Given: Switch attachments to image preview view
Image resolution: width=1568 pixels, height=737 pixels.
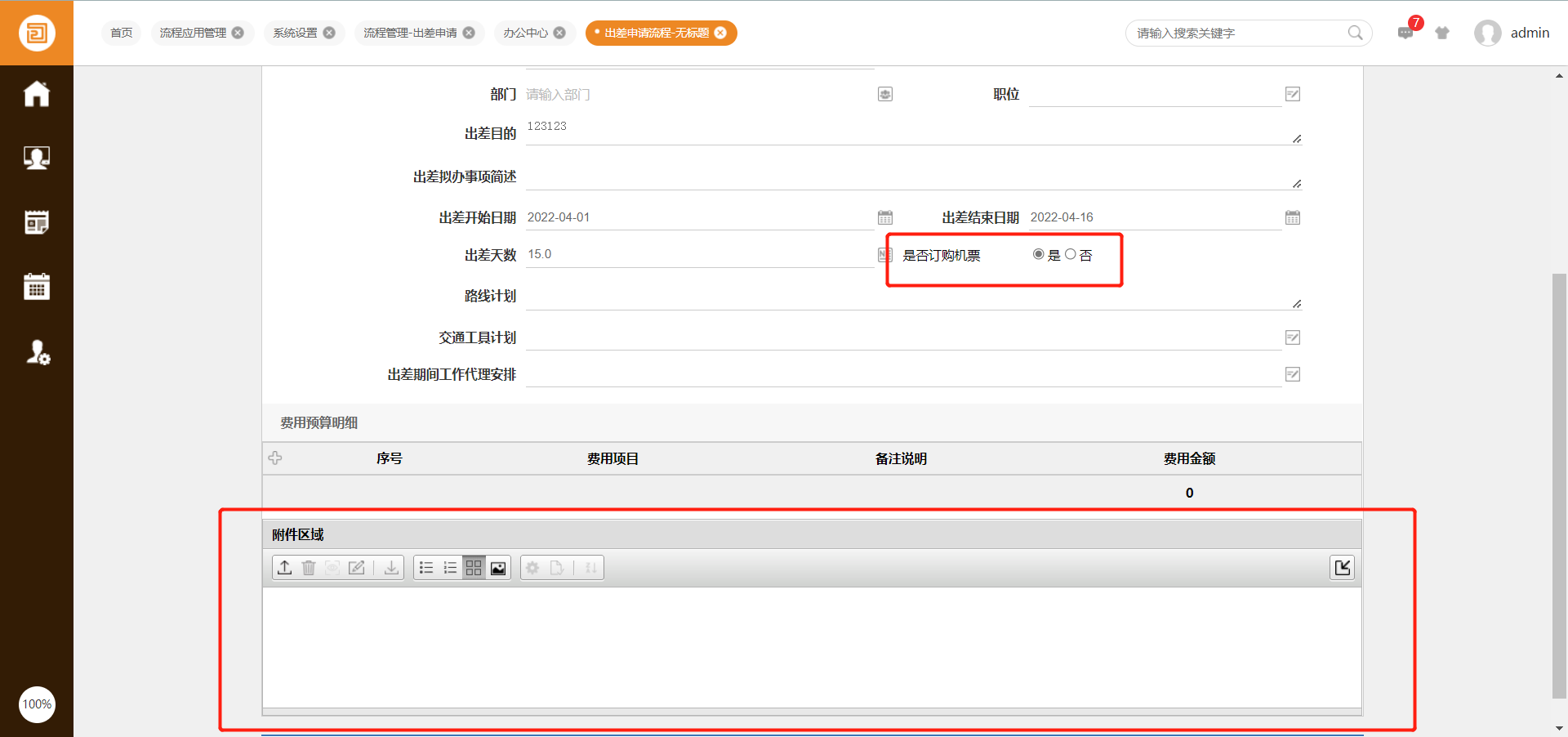Looking at the screenshot, I should pyautogui.click(x=498, y=568).
